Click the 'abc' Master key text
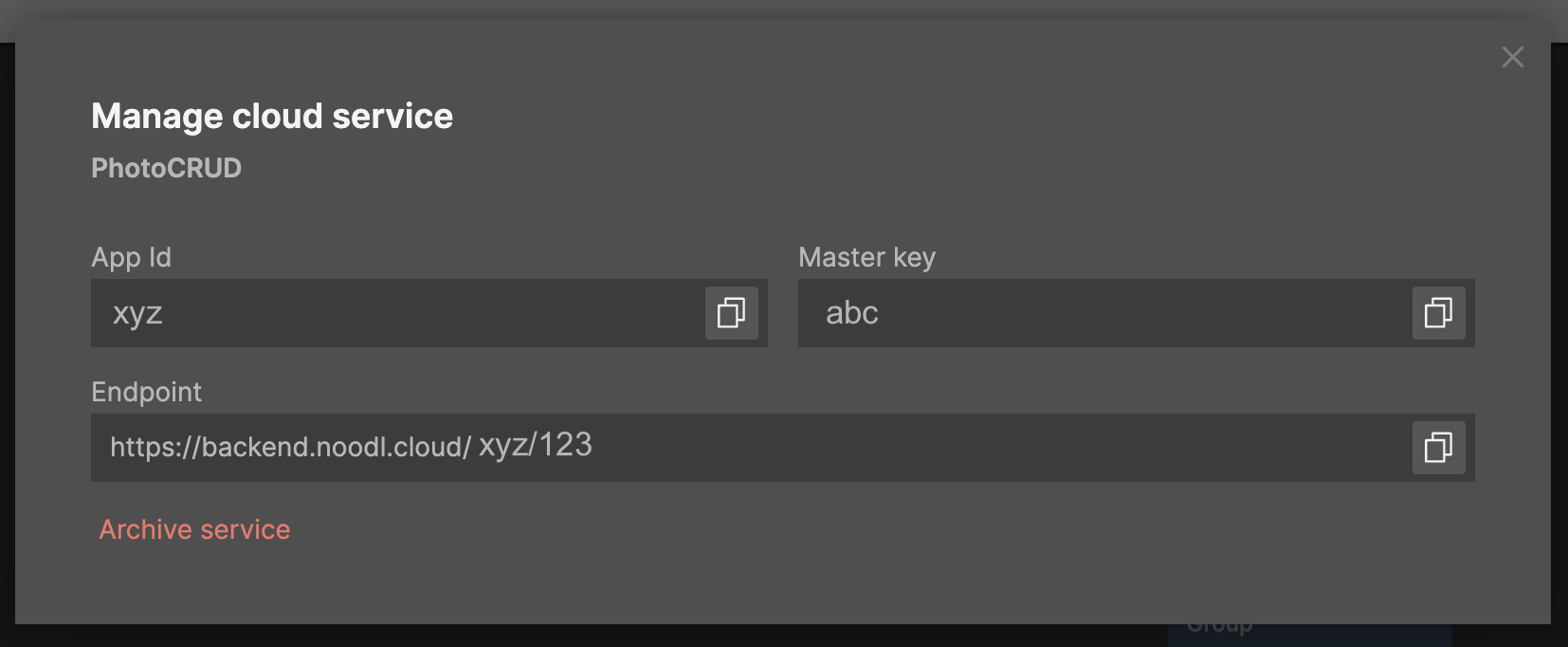The image size is (1568, 647). 851,313
